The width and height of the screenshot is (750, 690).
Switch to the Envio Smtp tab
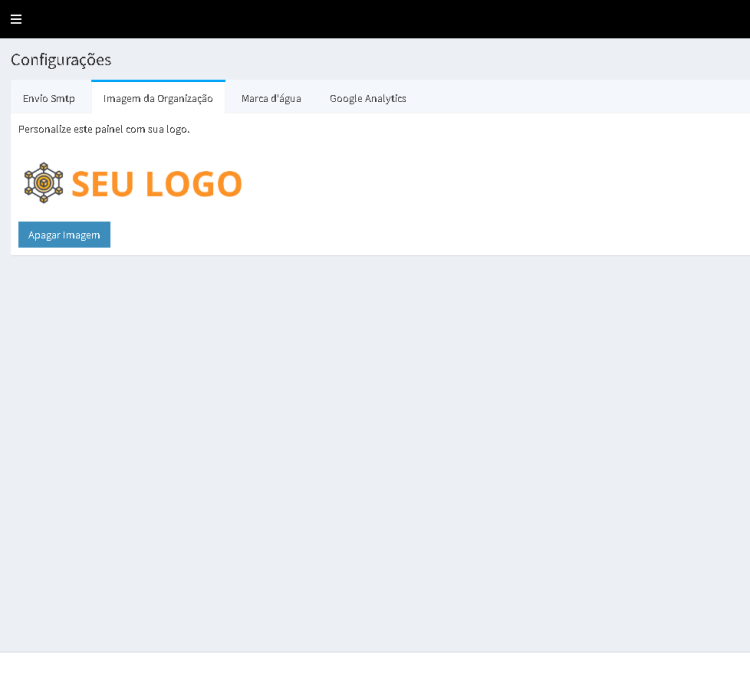tap(49, 98)
